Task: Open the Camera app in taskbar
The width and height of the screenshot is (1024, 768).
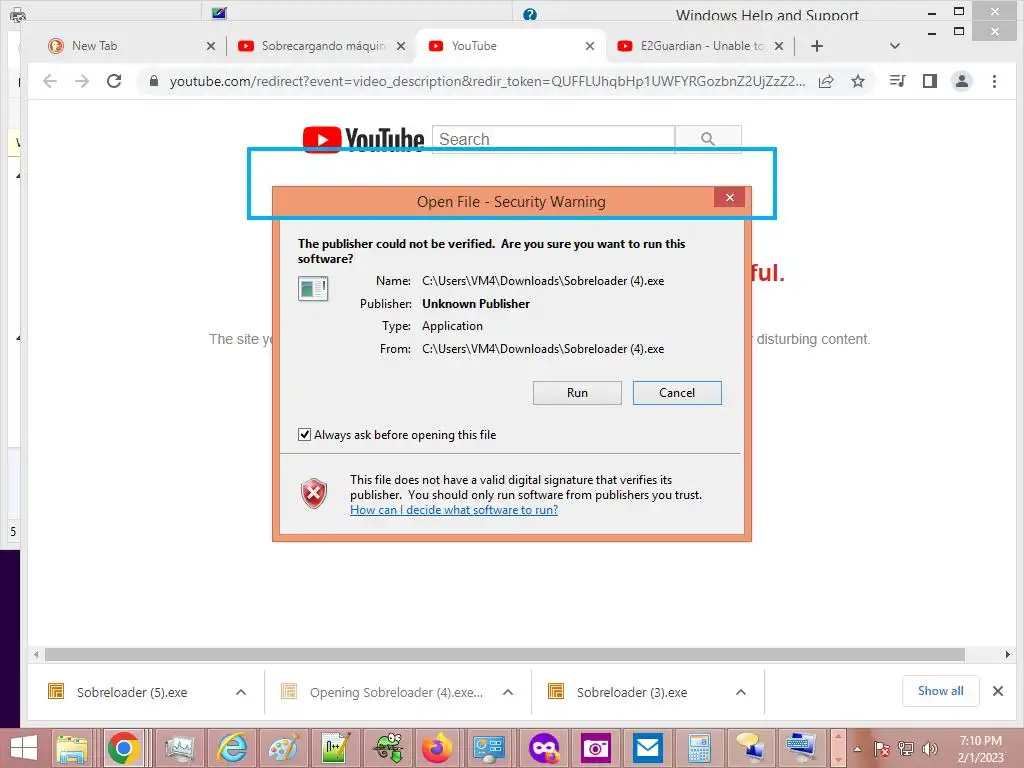Action: [x=595, y=748]
